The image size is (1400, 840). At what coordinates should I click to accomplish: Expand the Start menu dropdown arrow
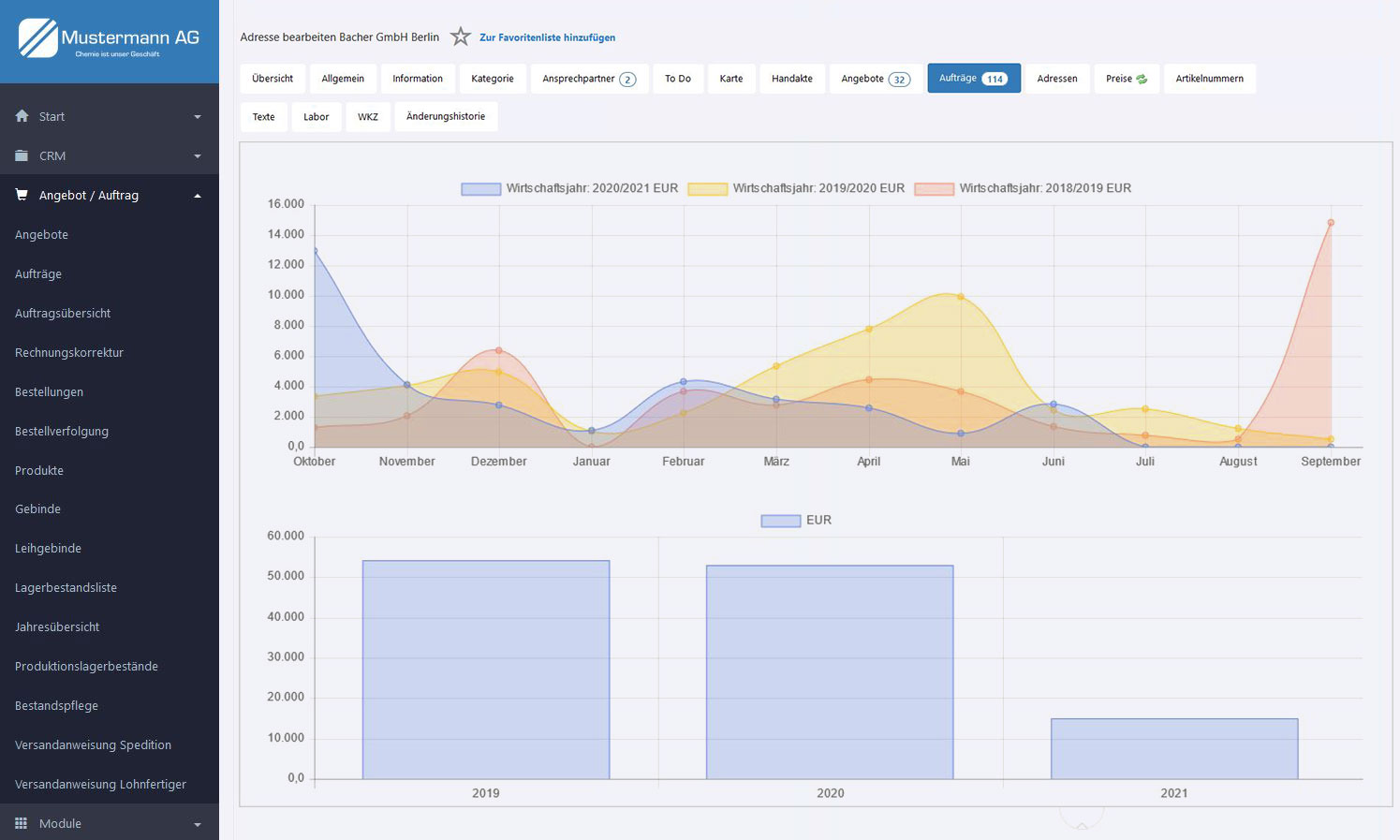point(198,117)
